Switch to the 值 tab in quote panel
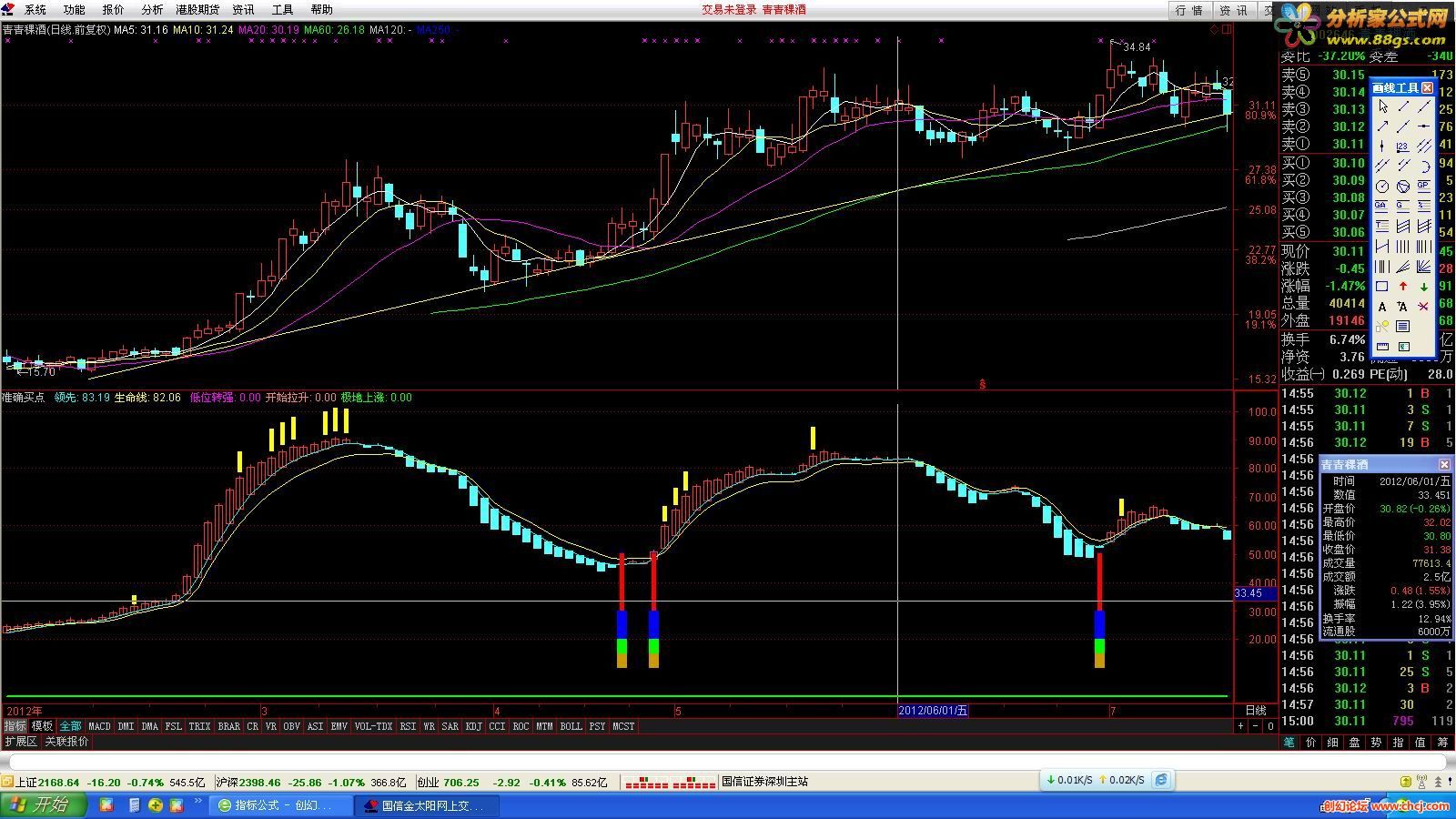Image resolution: width=1456 pixels, height=819 pixels. [1421, 743]
